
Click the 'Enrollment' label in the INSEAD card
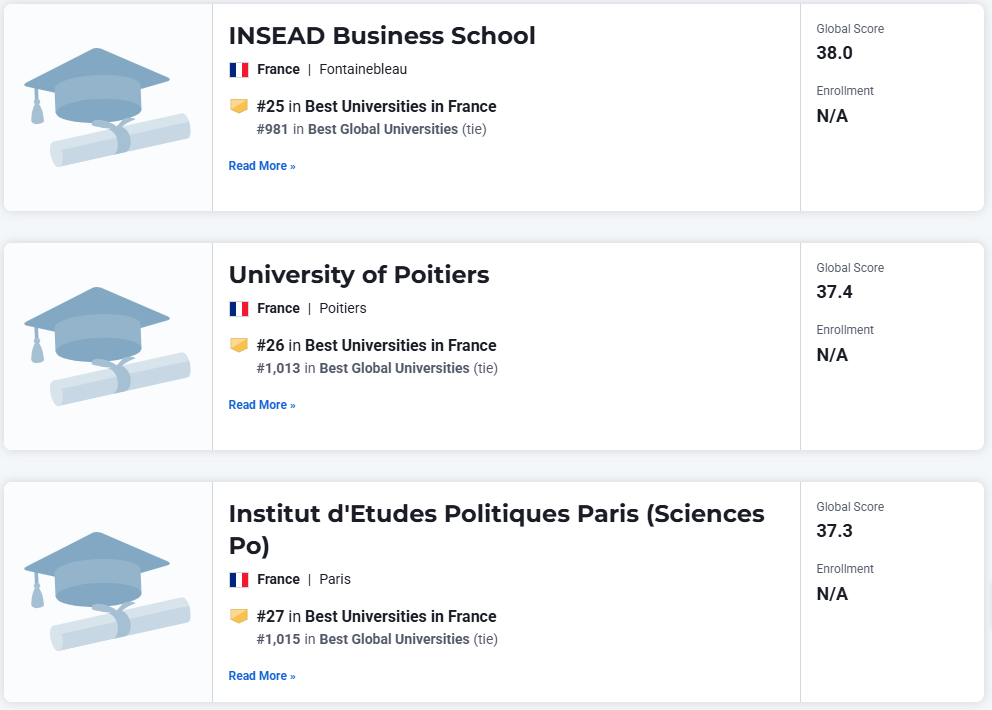point(845,91)
